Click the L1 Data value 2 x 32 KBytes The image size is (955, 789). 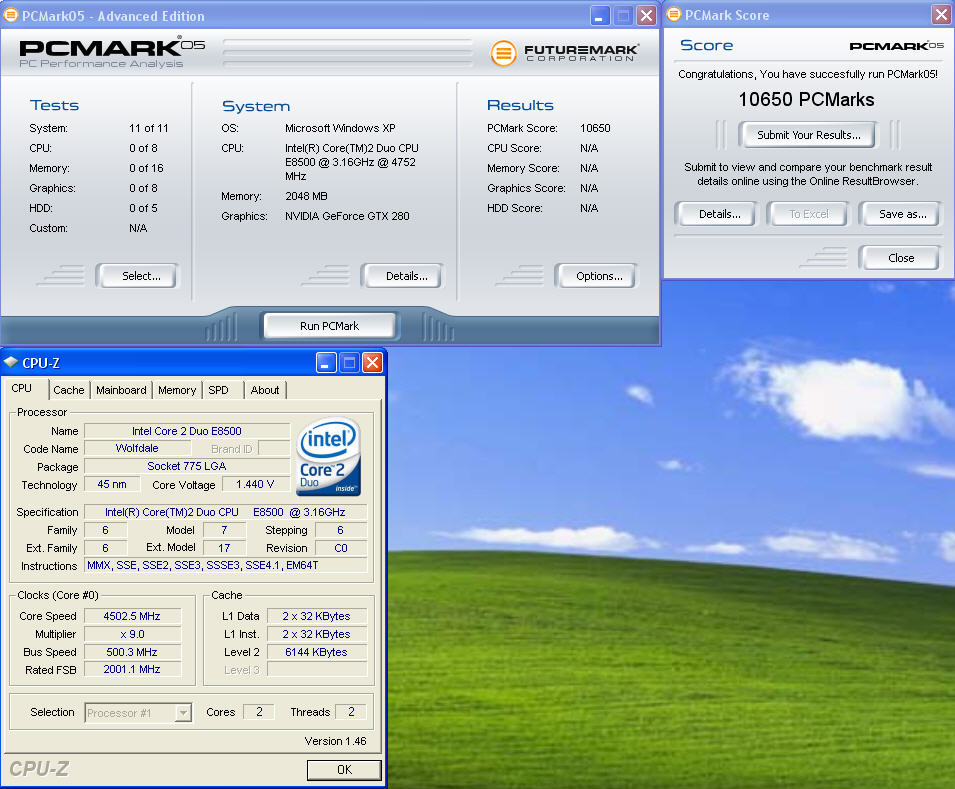(x=317, y=616)
